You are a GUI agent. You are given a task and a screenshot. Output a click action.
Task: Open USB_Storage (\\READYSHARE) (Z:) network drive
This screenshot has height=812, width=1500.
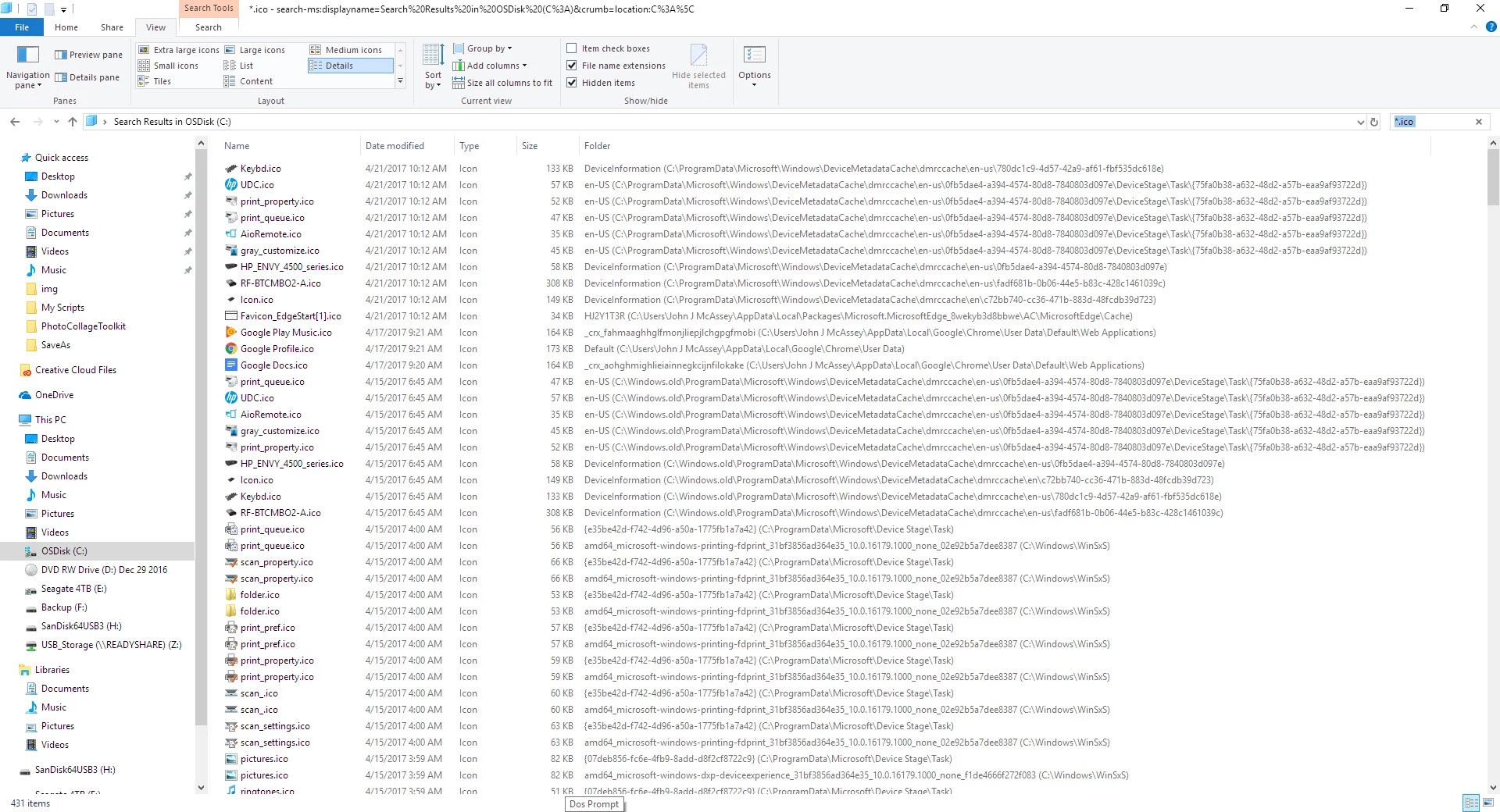pyautogui.click(x=111, y=645)
